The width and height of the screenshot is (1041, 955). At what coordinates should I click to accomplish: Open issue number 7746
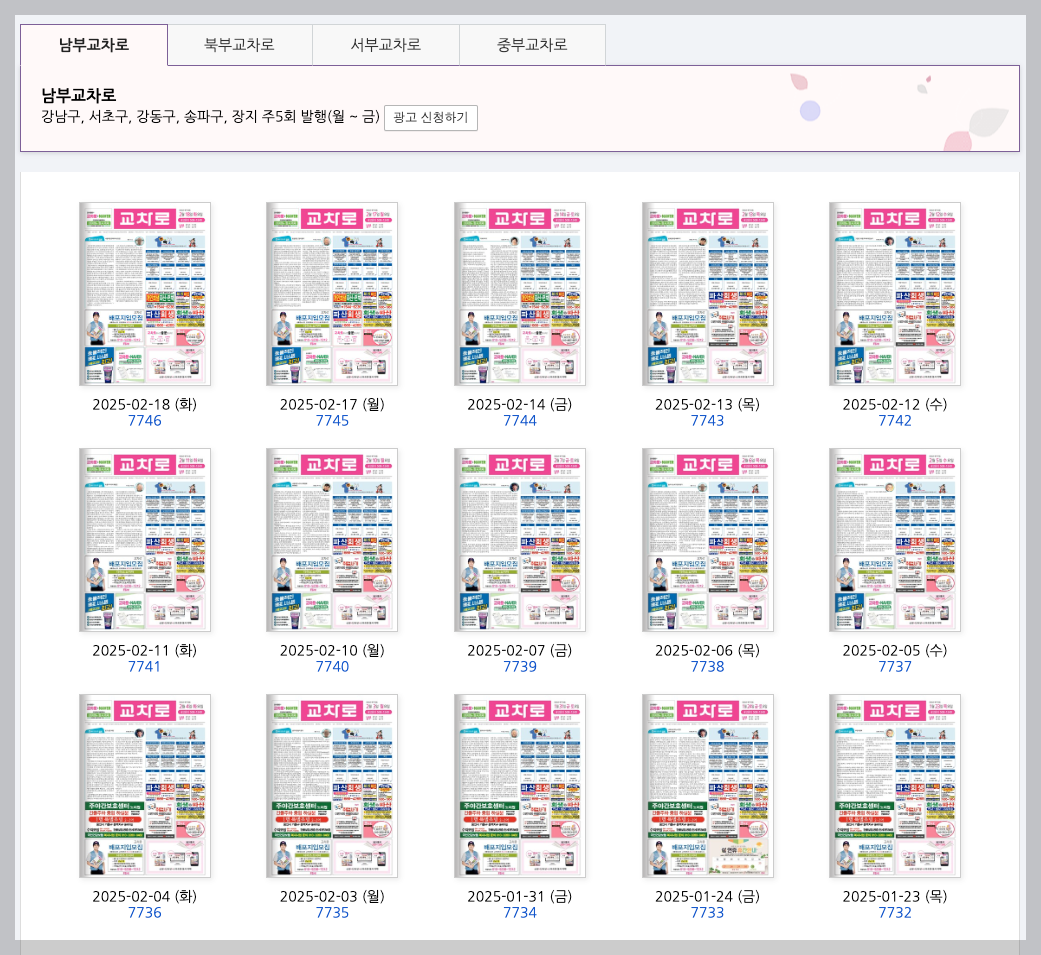[x=145, y=420]
